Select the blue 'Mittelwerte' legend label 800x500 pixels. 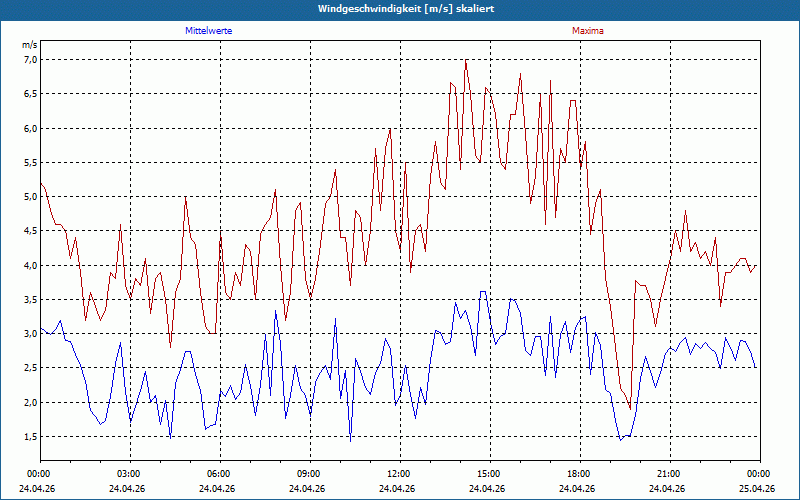(209, 31)
